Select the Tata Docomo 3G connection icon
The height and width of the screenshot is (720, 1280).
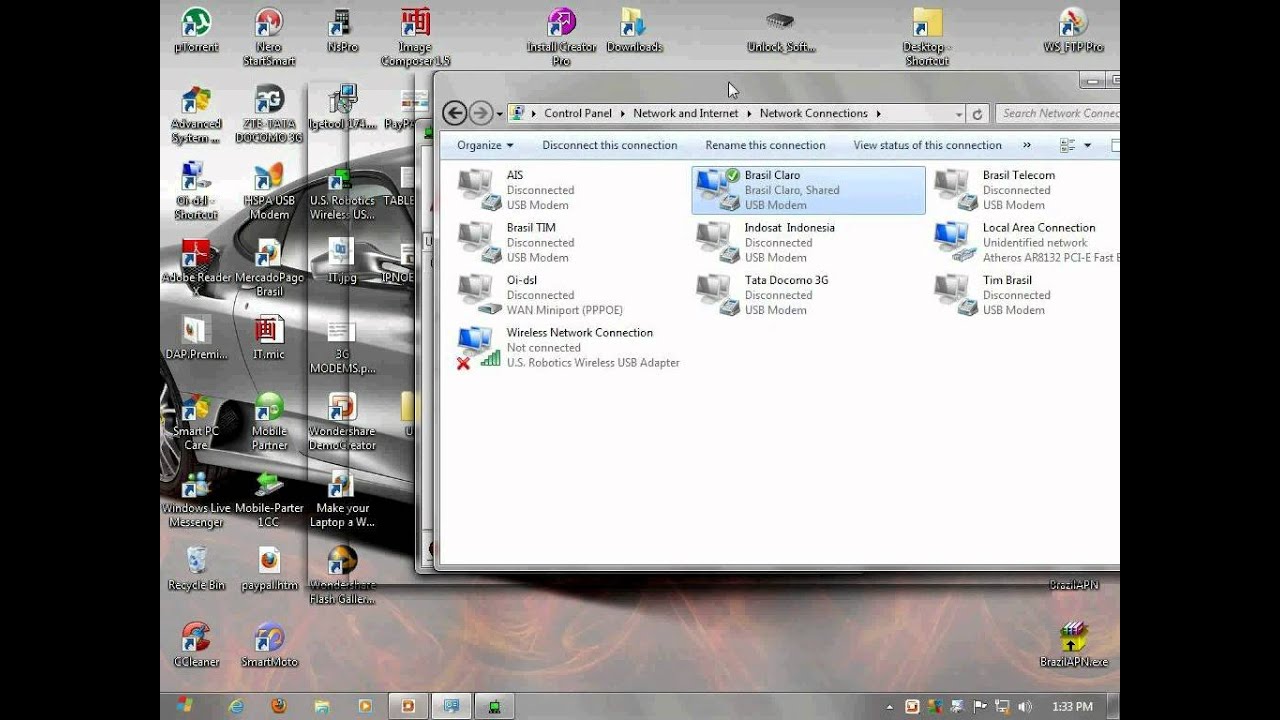point(717,295)
